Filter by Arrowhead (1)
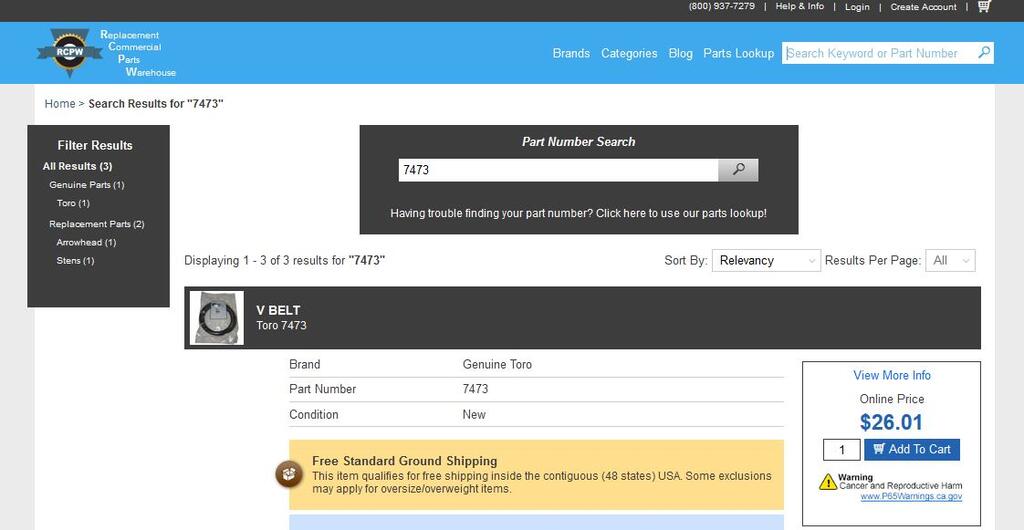Viewport: 1024px width, 530px height. coord(86,242)
